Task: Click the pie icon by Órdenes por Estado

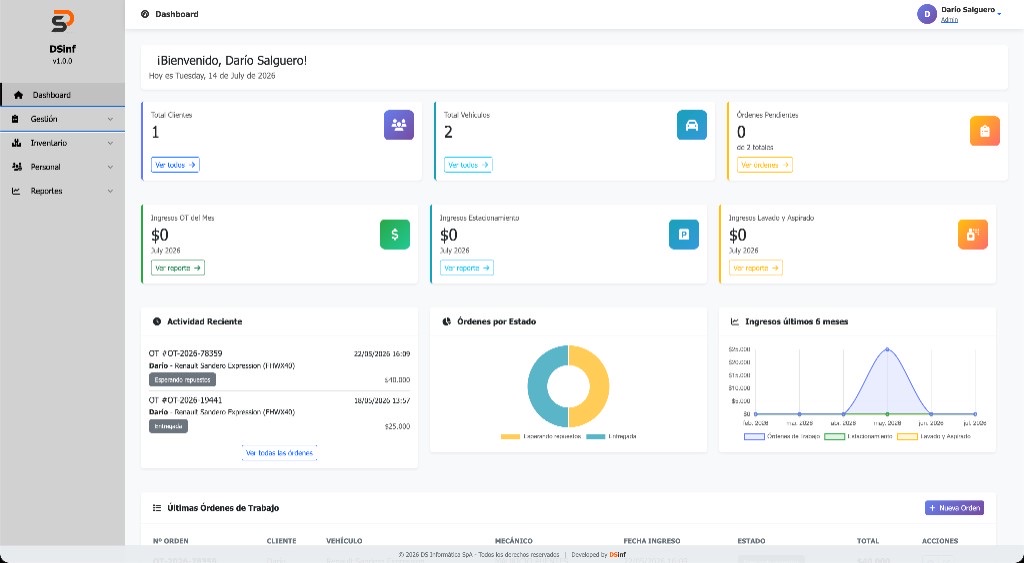Action: [447, 321]
